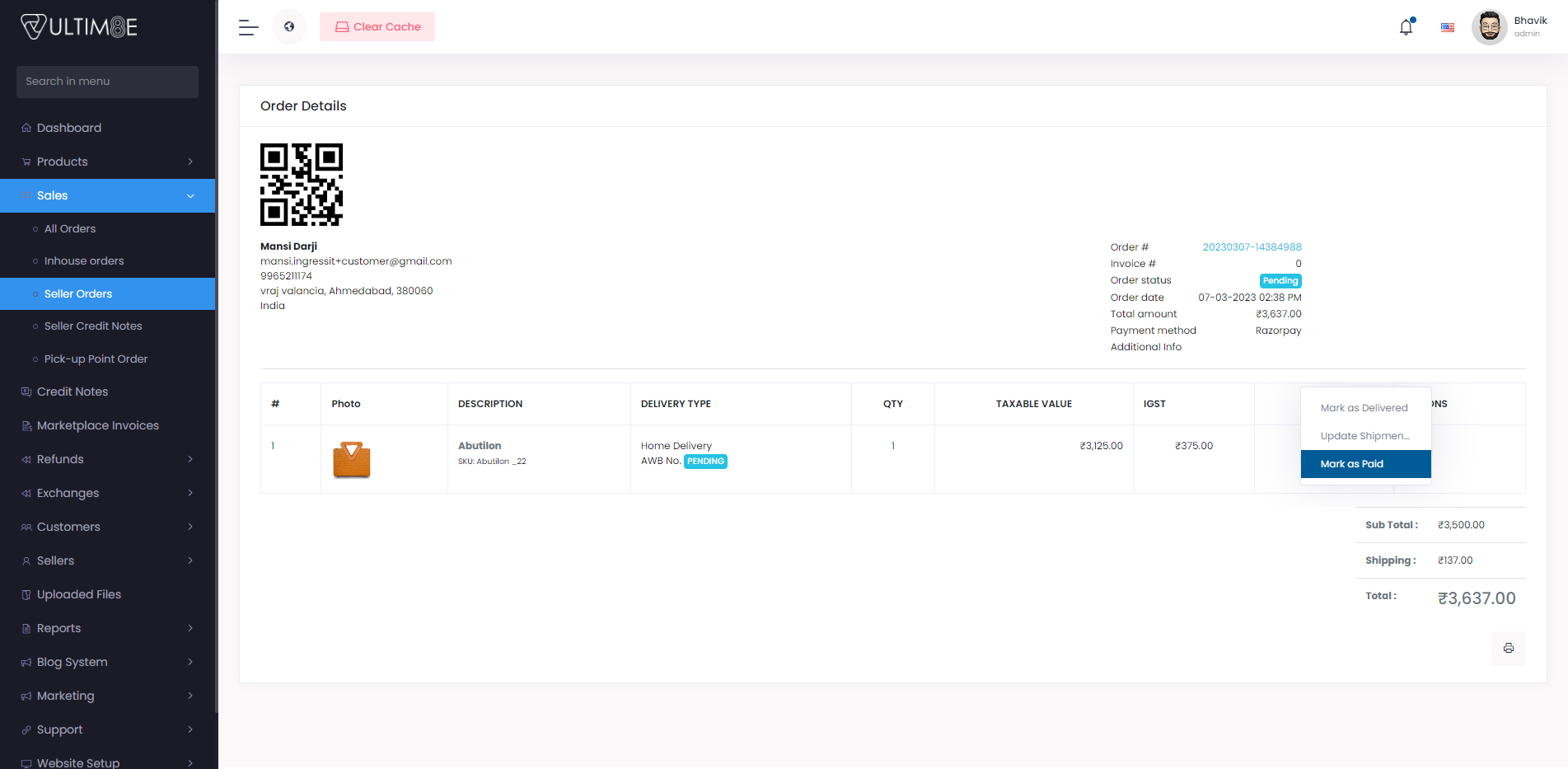Collapse the Sales menu section

(107, 195)
